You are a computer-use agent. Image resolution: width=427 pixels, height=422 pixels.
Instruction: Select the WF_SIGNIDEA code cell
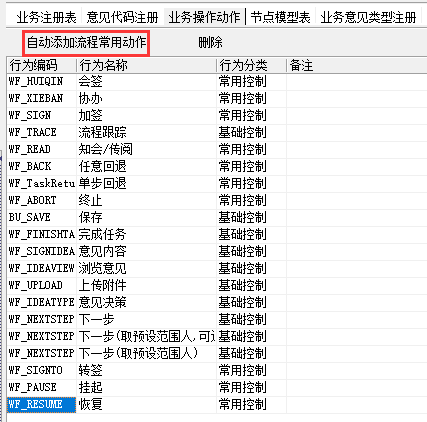[x=41, y=252]
